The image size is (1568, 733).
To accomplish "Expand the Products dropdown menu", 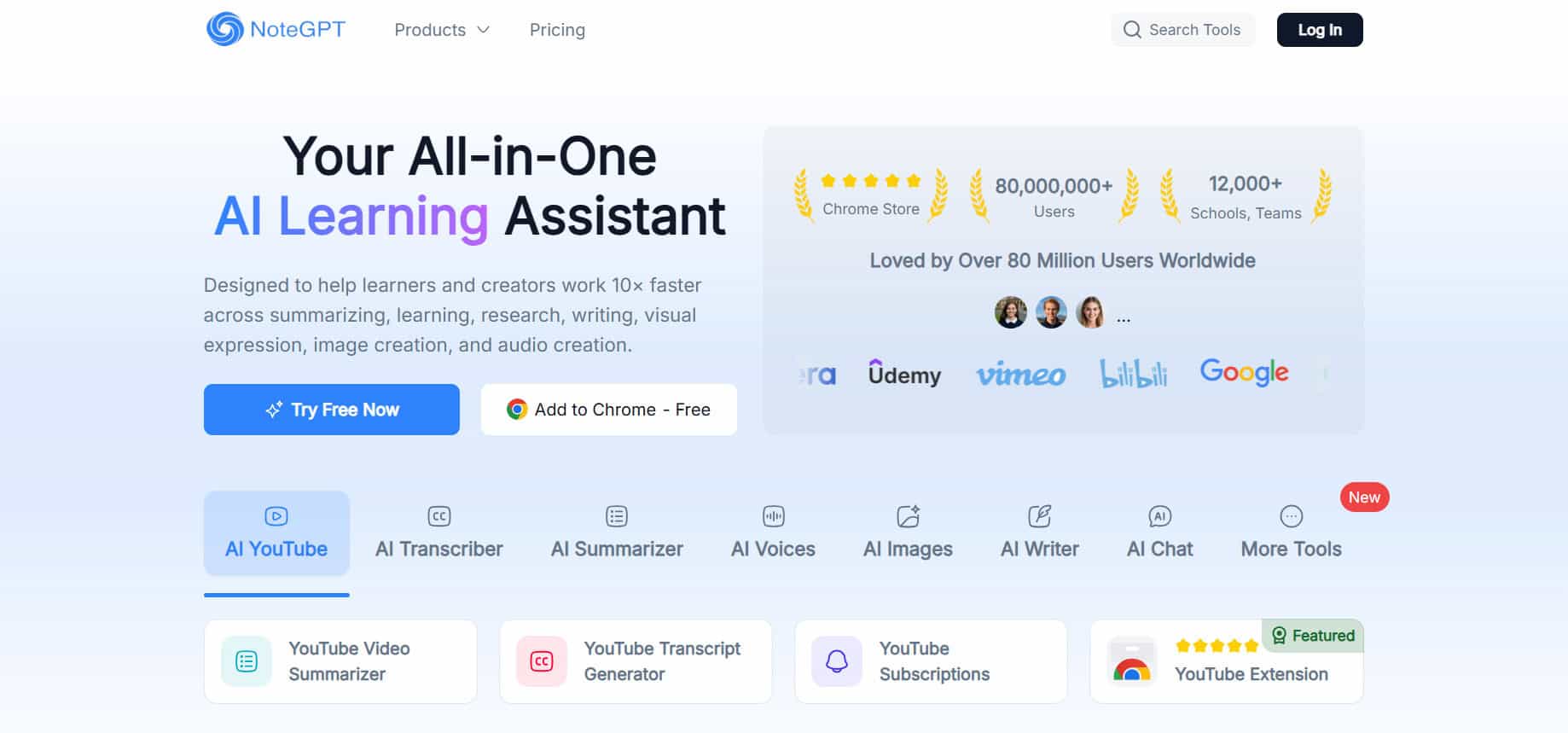I will pos(442,30).
